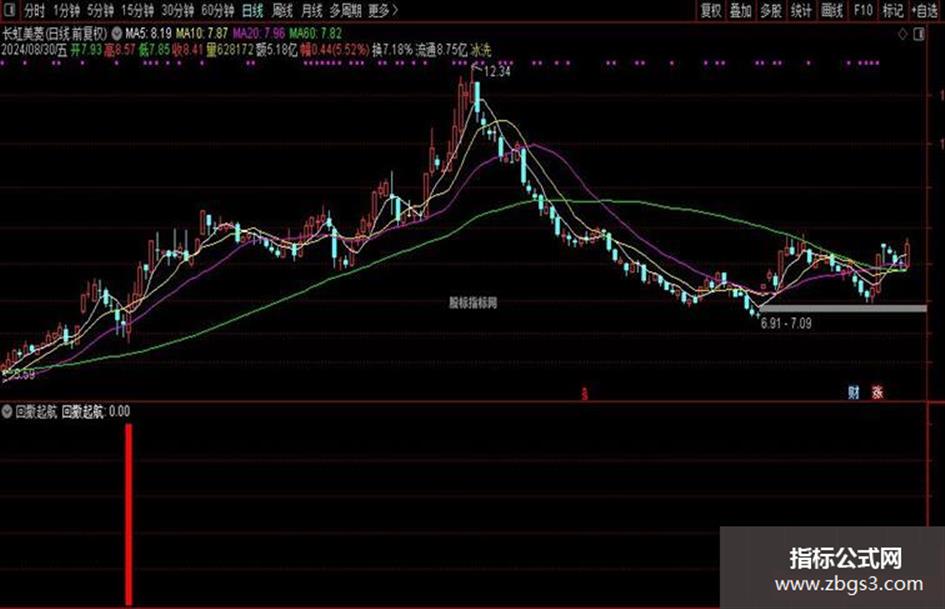
Task: Select the 60分钟 period tab
Action: 218,11
